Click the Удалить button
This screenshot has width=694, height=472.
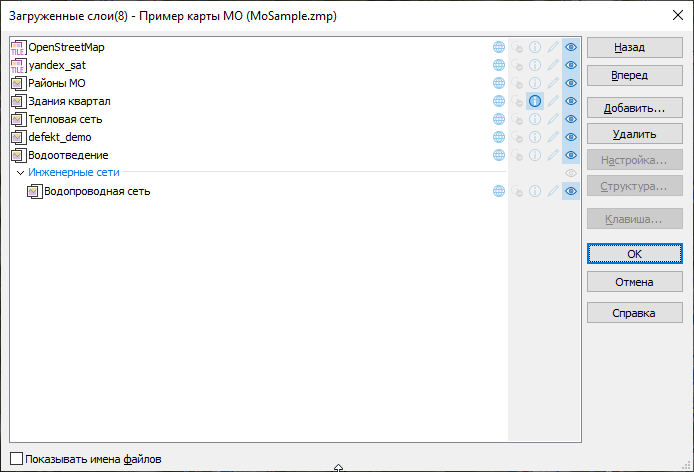tap(635, 134)
